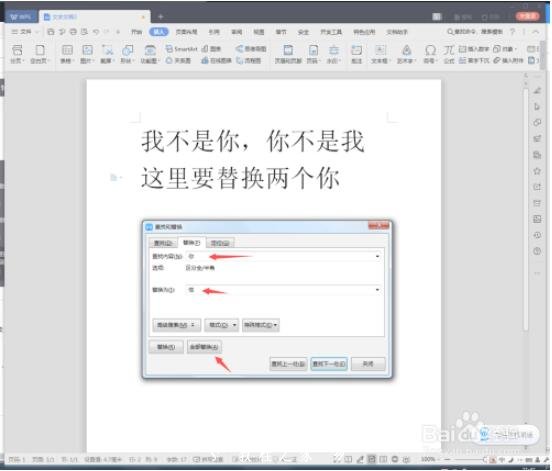Click the Find Next button

(329, 364)
